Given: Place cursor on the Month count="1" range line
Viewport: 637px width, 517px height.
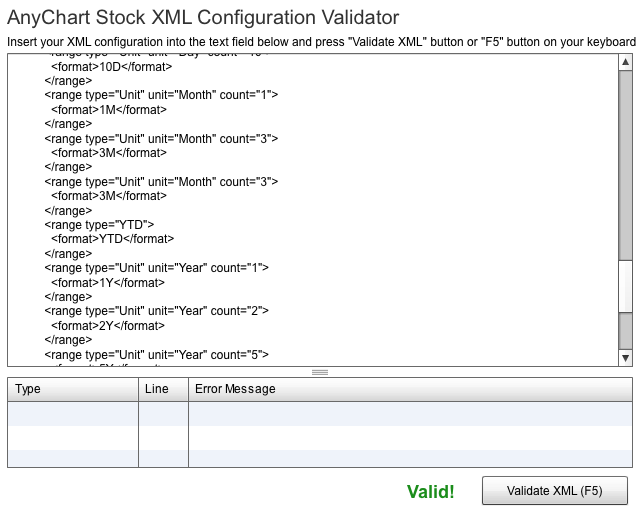Looking at the screenshot, I should [x=161, y=95].
